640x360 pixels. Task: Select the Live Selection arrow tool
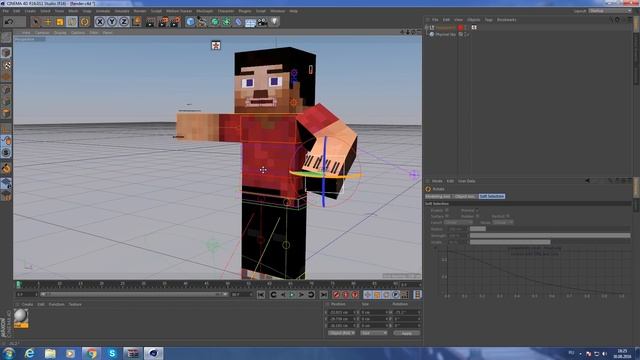(36, 22)
